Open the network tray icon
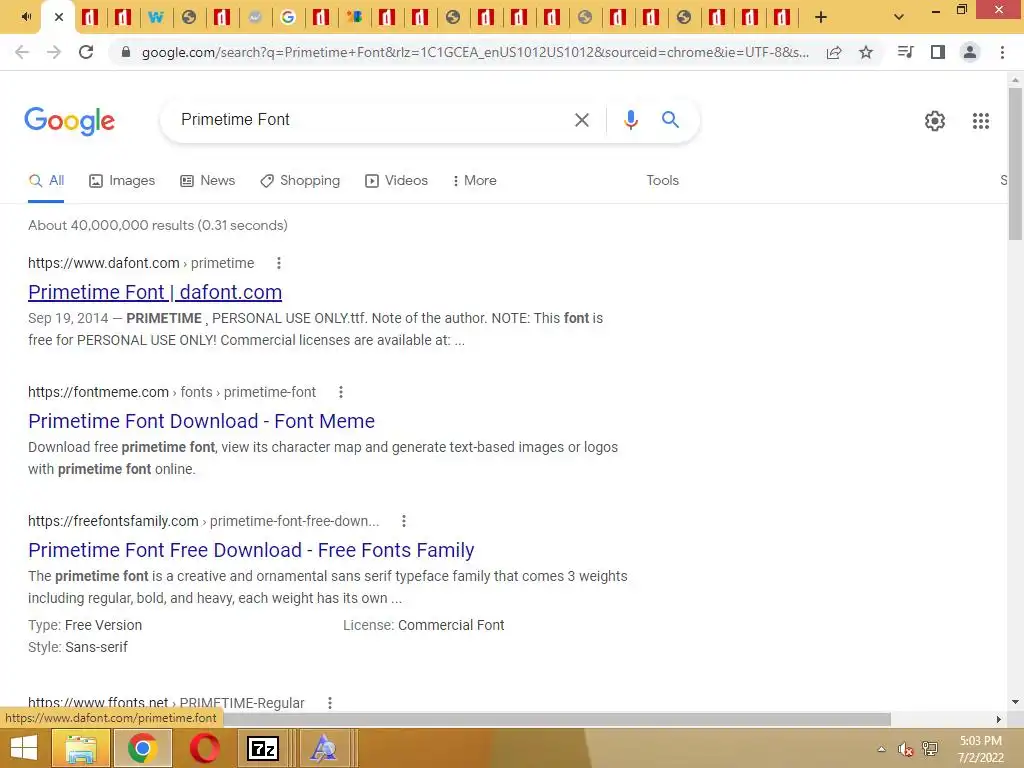 tap(930, 748)
